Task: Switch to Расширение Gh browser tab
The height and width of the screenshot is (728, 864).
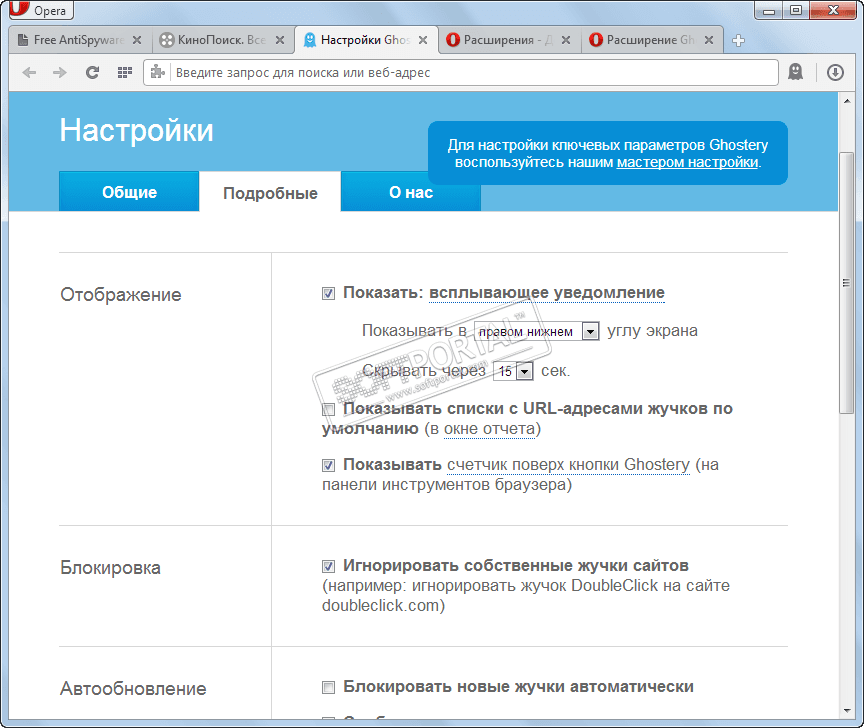Action: [x=651, y=40]
